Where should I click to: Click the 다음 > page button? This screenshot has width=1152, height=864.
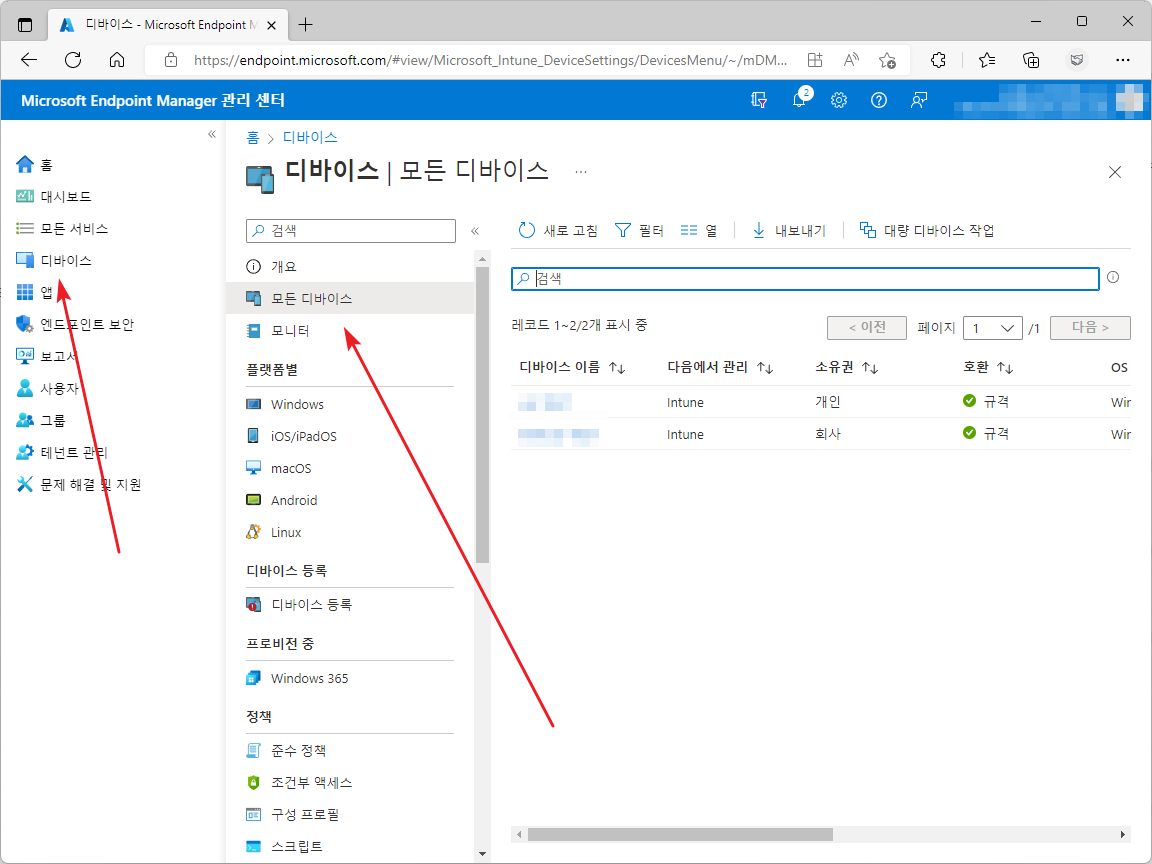pos(1090,328)
